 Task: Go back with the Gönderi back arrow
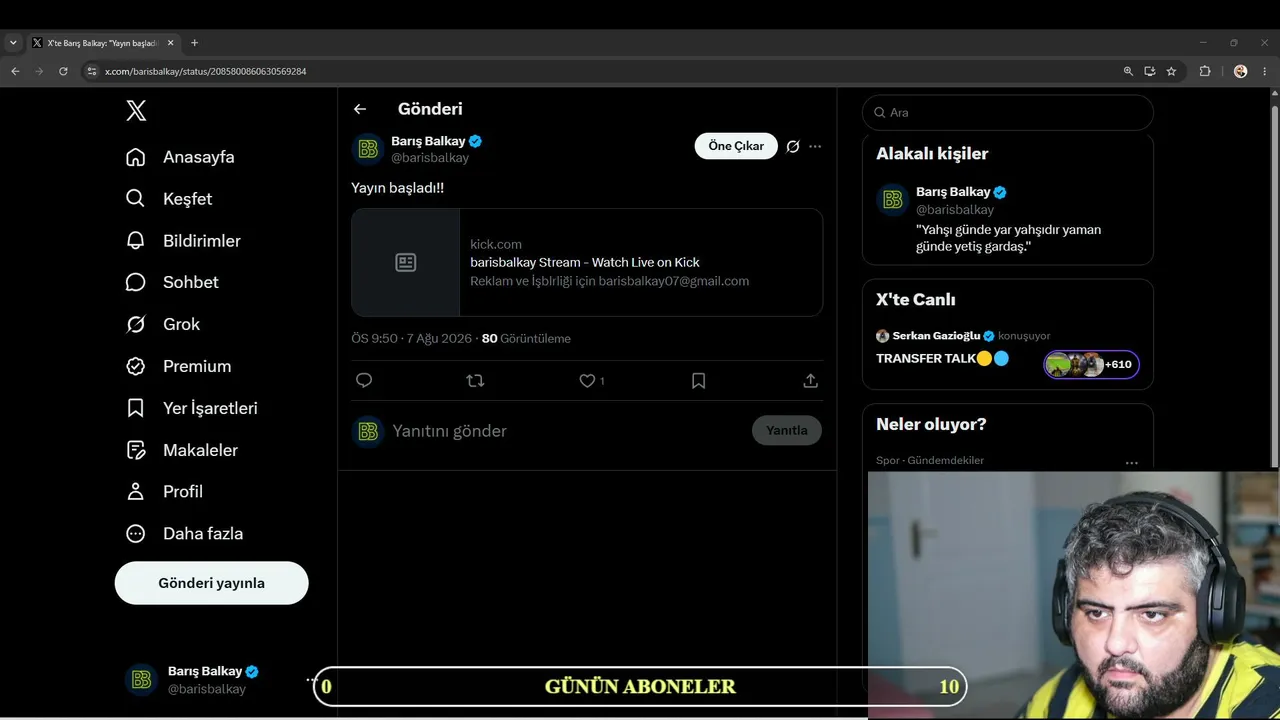point(360,109)
